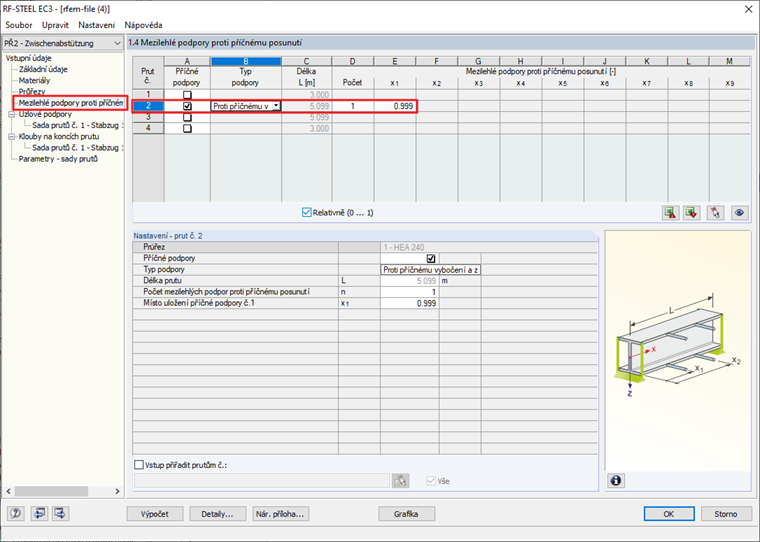Uncheck Příčné podpory checkbox for member 2
Screen dimensions: 760x542
tap(187, 106)
